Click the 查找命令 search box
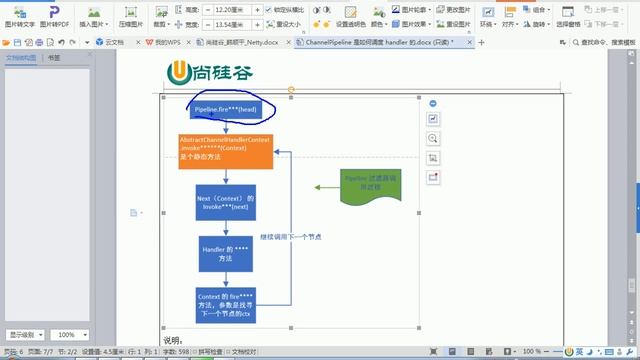This screenshot has width=640, height=360. click(x=604, y=42)
